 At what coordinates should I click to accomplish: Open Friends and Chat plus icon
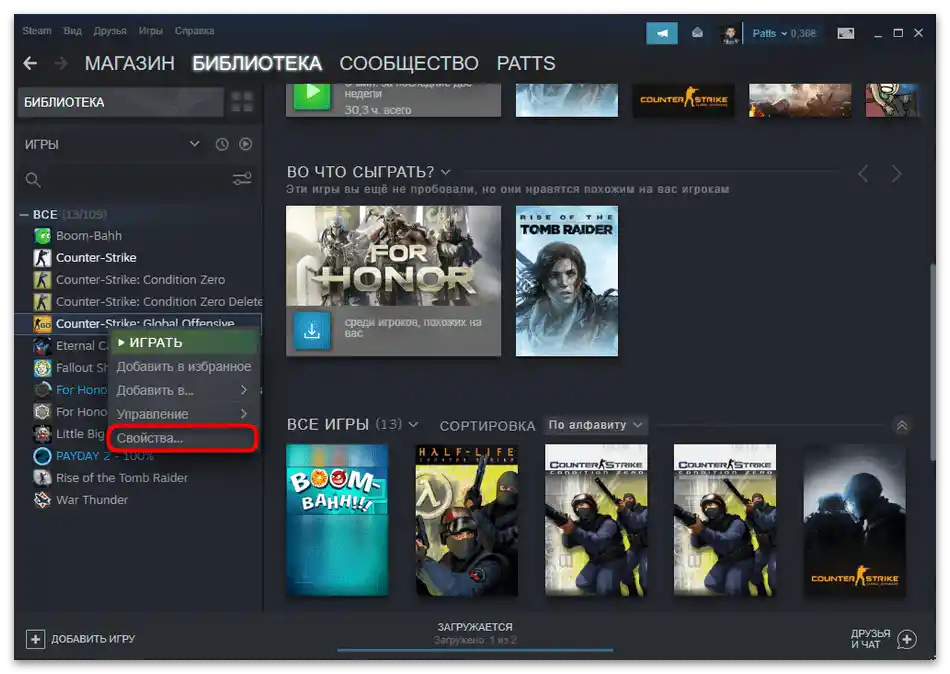click(x=907, y=639)
